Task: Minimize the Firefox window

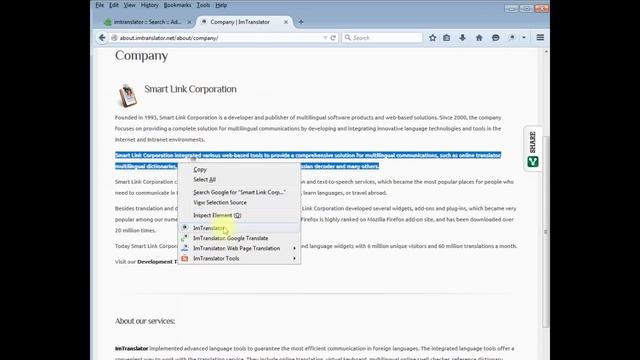Action: [x=511, y=8]
